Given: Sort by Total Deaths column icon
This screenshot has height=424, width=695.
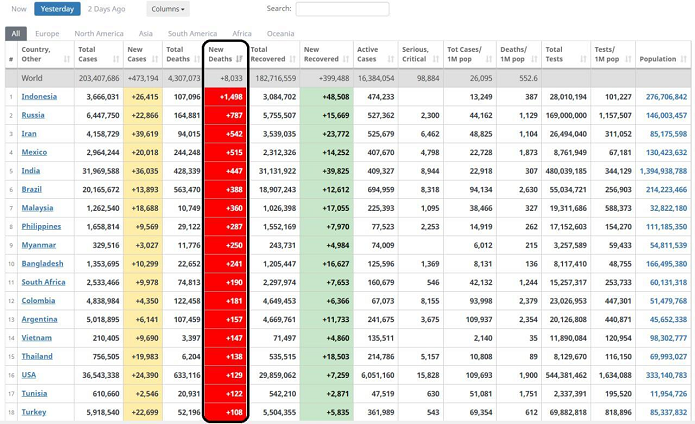Looking at the screenshot, I should point(195,59).
